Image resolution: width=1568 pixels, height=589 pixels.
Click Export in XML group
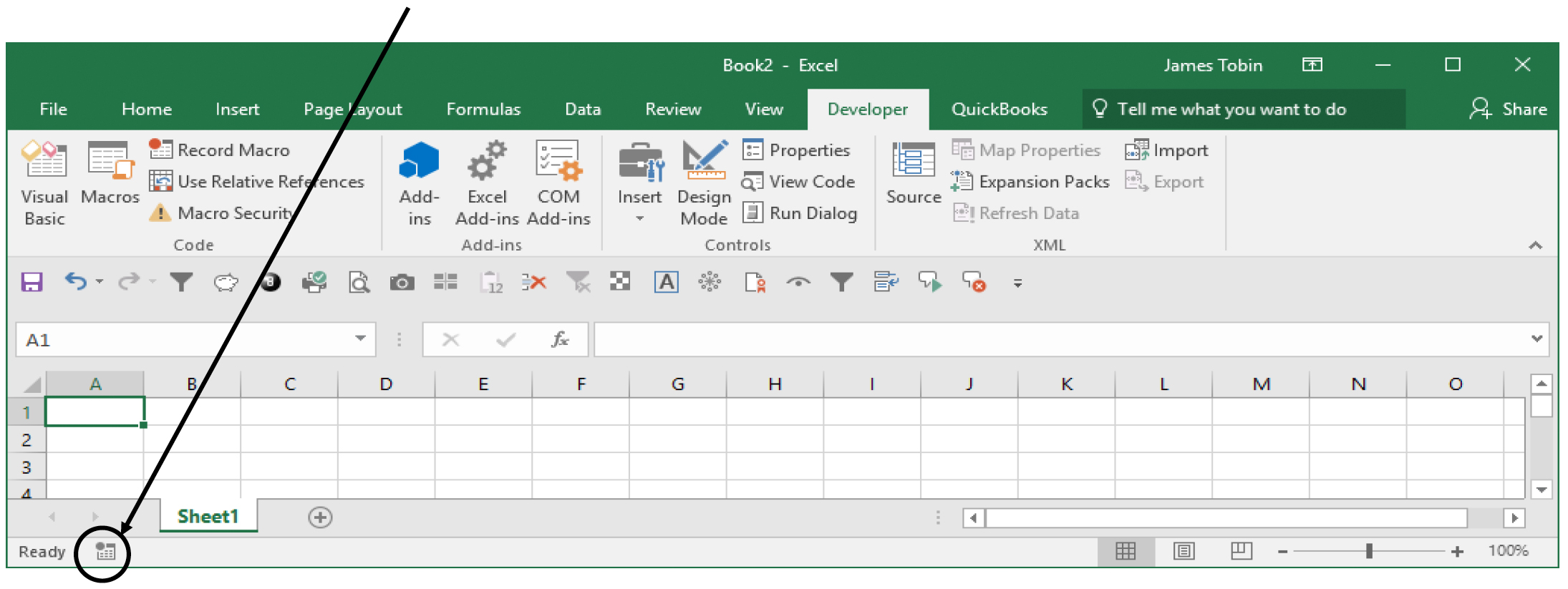pyautogui.click(x=1164, y=181)
